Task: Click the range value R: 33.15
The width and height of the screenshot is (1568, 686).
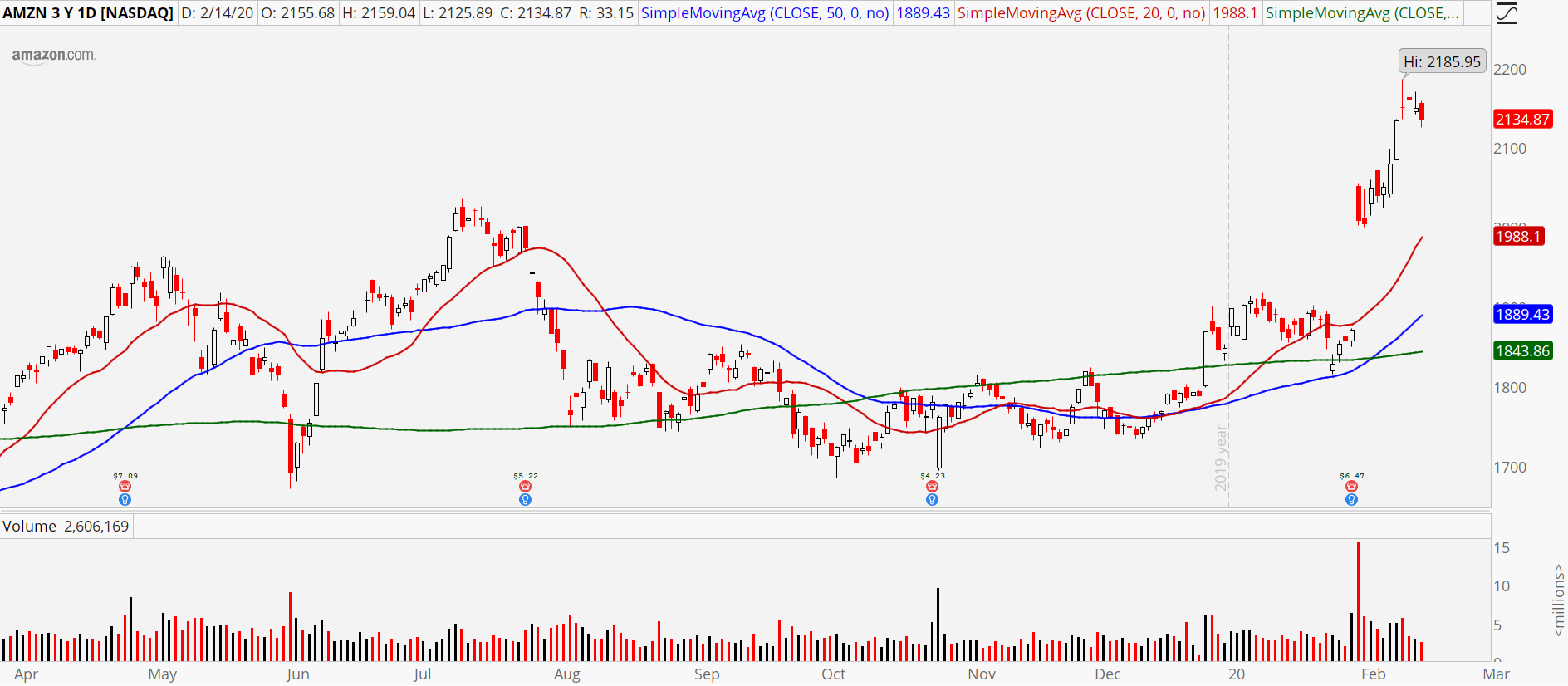Action: 606,13
